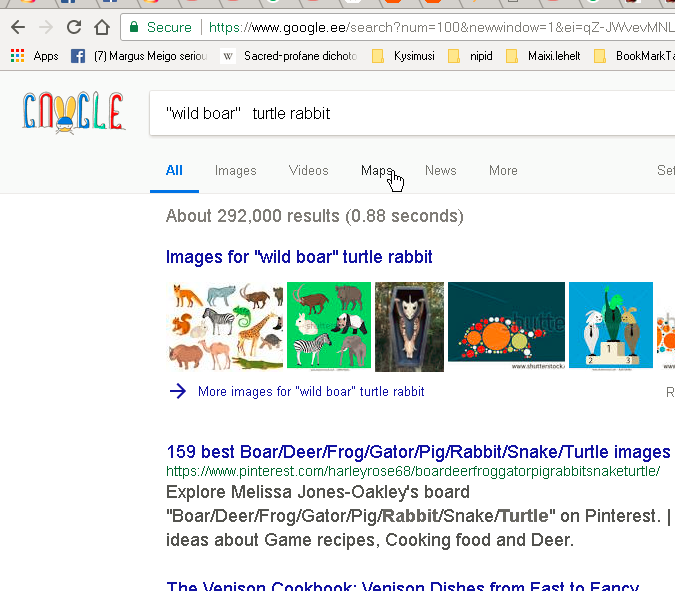Expand the nipid bookmarks folder
The width and height of the screenshot is (675, 591).
pyautogui.click(x=478, y=56)
